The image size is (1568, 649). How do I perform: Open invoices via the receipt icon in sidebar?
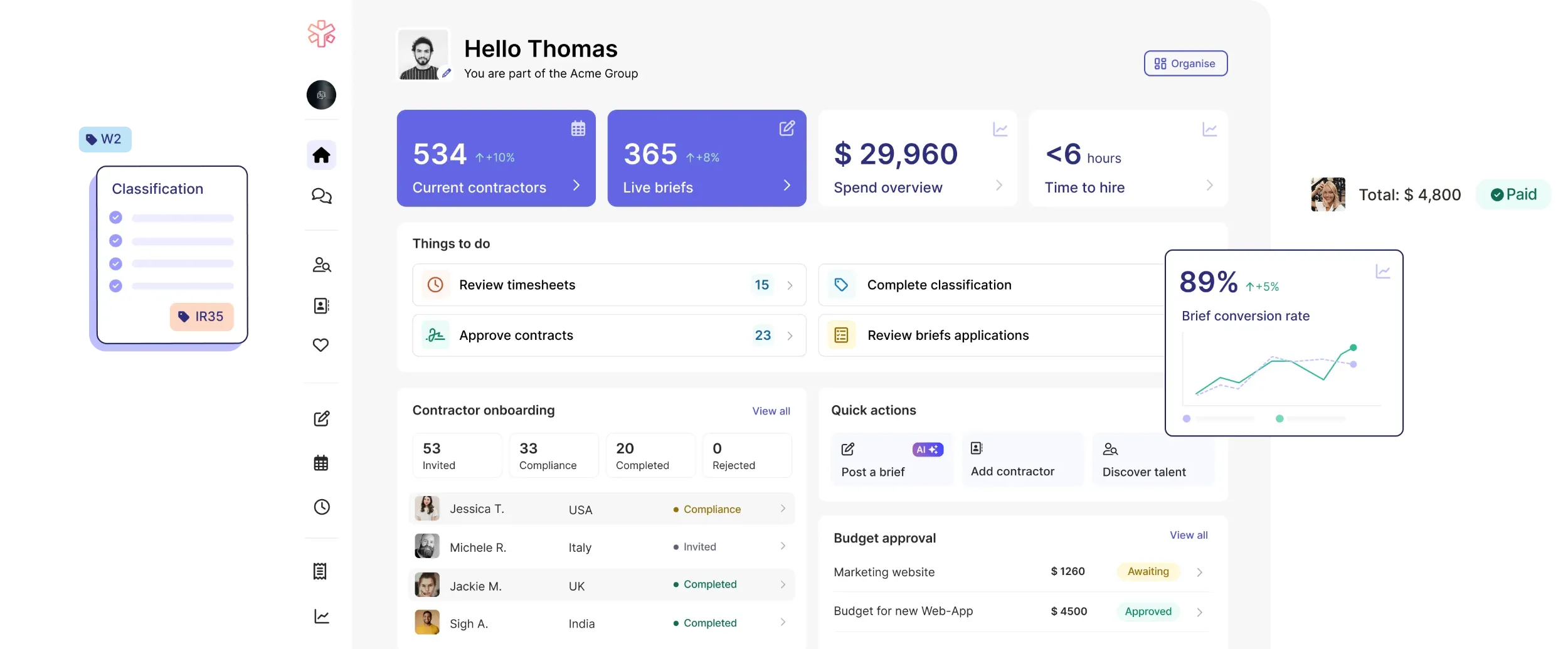point(322,571)
